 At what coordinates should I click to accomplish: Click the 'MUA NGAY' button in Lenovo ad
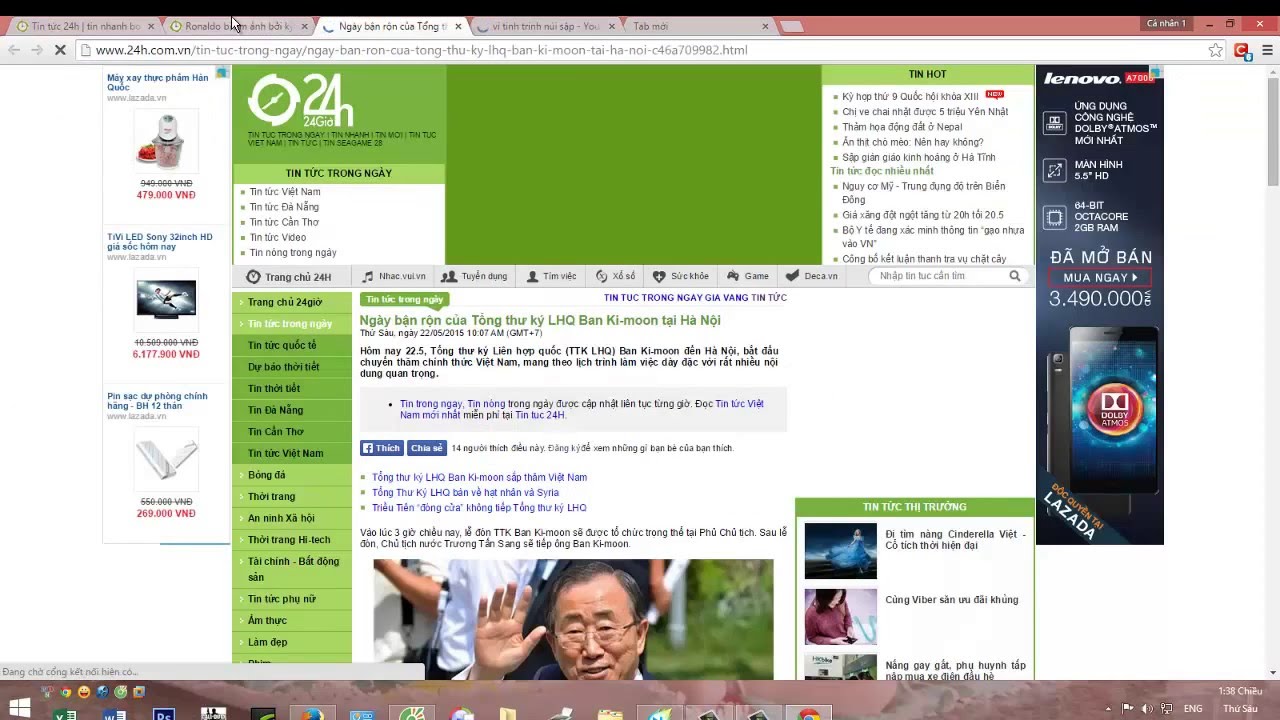click(x=1100, y=277)
